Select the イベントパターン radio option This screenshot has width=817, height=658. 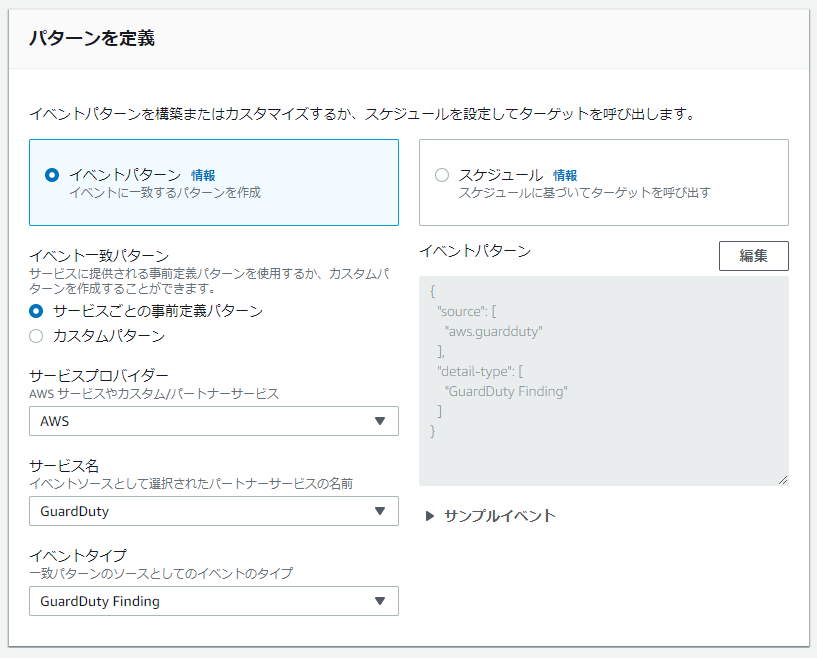point(52,175)
